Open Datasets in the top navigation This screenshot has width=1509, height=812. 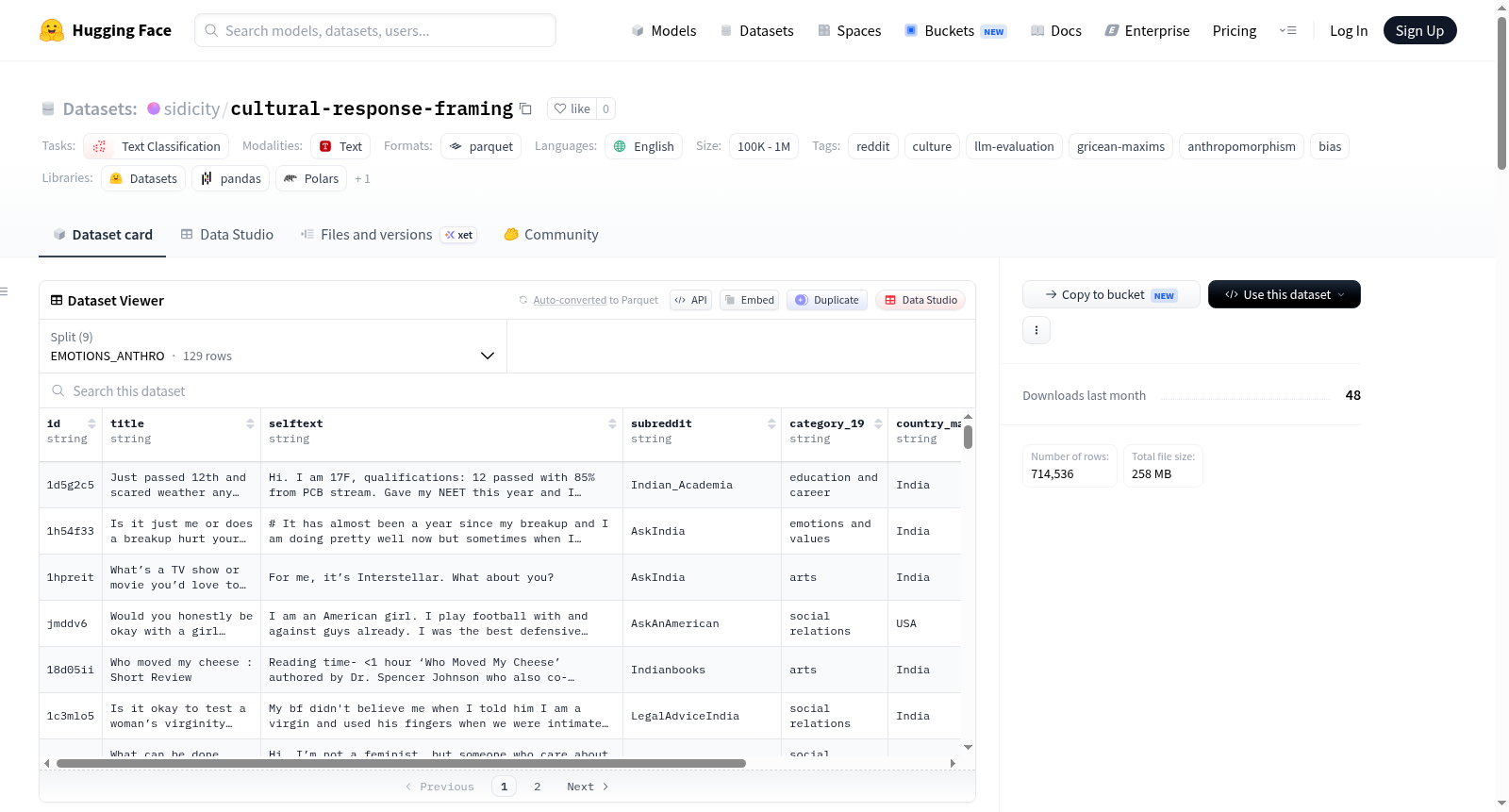[x=757, y=30]
